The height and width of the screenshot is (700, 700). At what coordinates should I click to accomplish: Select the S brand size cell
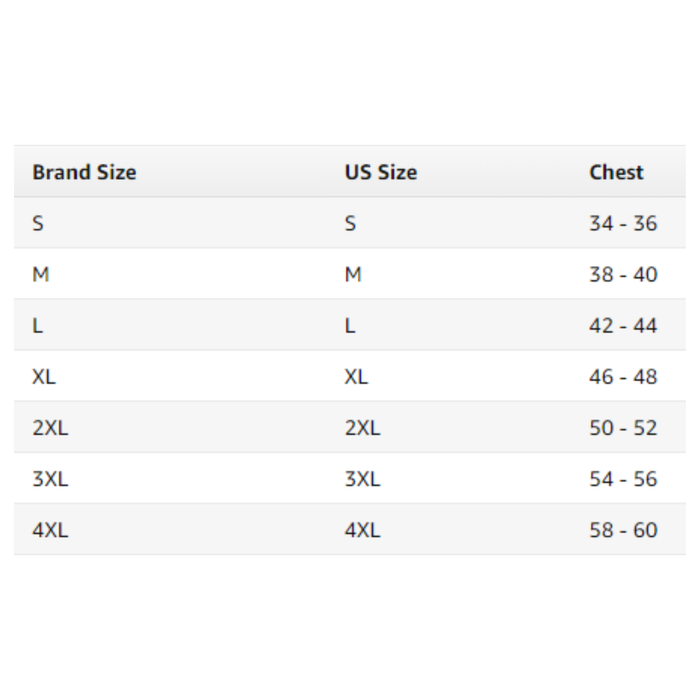coord(38,223)
